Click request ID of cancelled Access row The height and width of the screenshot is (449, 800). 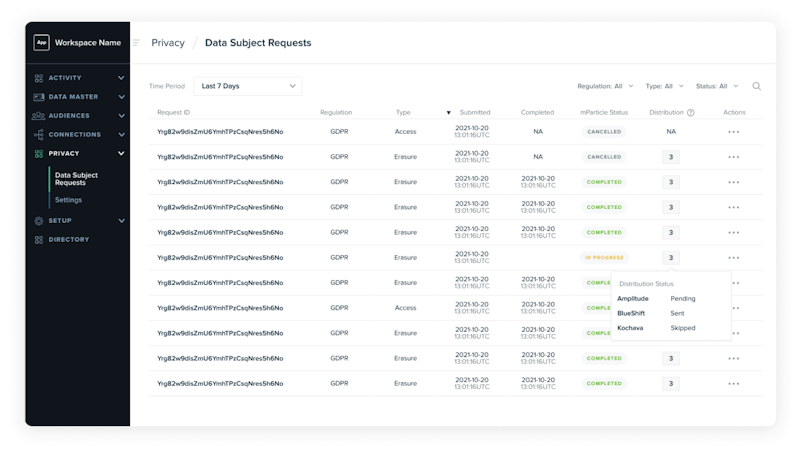(220, 132)
